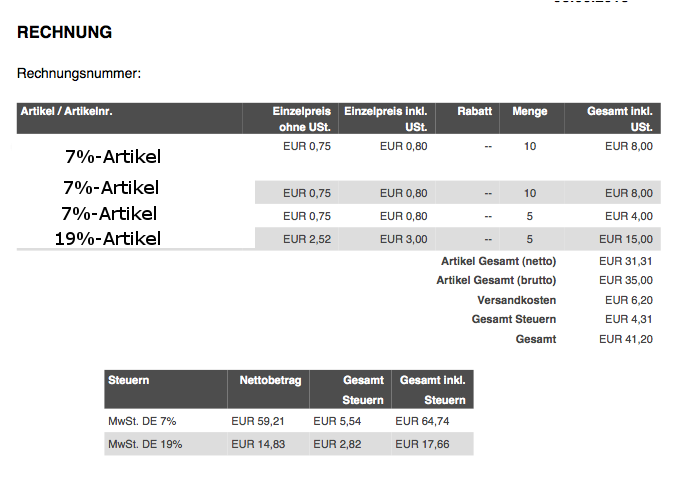The image size is (684, 485).
Task: Select the EUR 41,20 grand total
Action: tap(625, 339)
